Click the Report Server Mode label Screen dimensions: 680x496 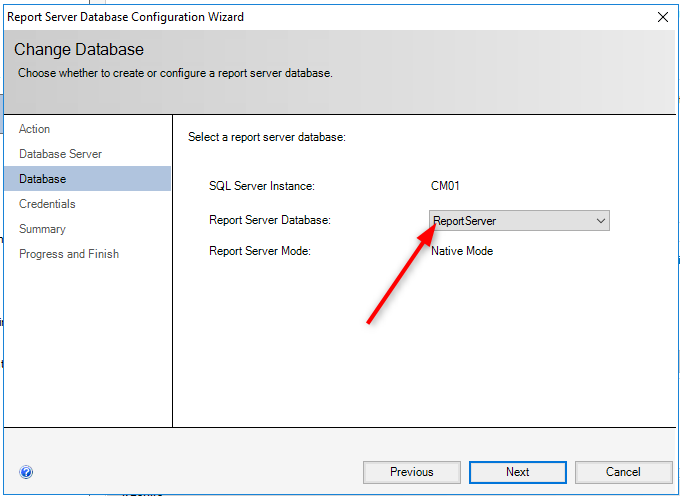(260, 251)
